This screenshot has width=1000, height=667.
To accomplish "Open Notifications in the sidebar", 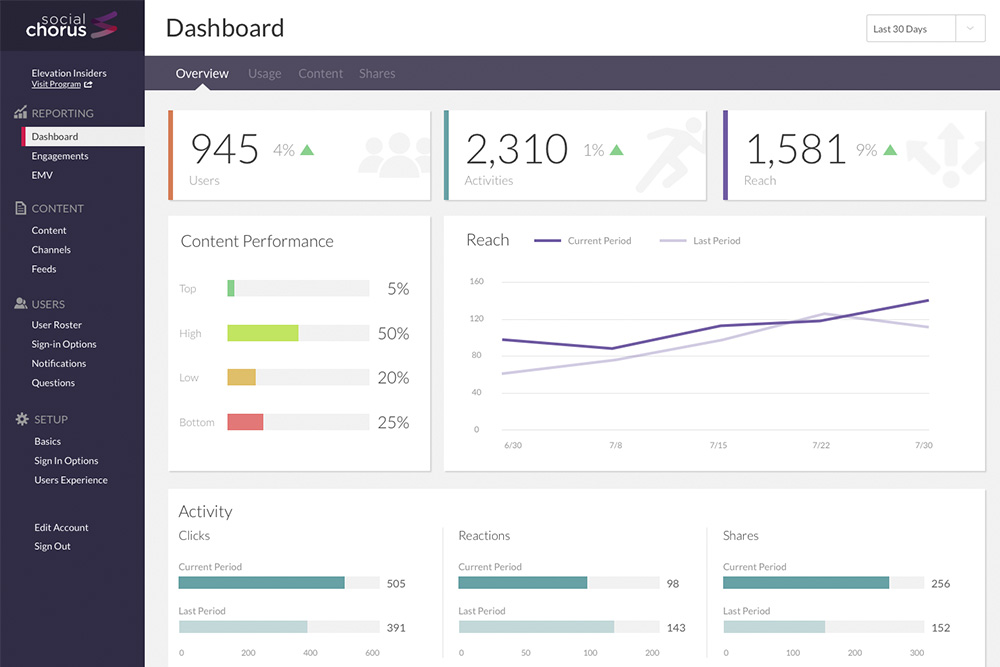I will click(x=59, y=363).
